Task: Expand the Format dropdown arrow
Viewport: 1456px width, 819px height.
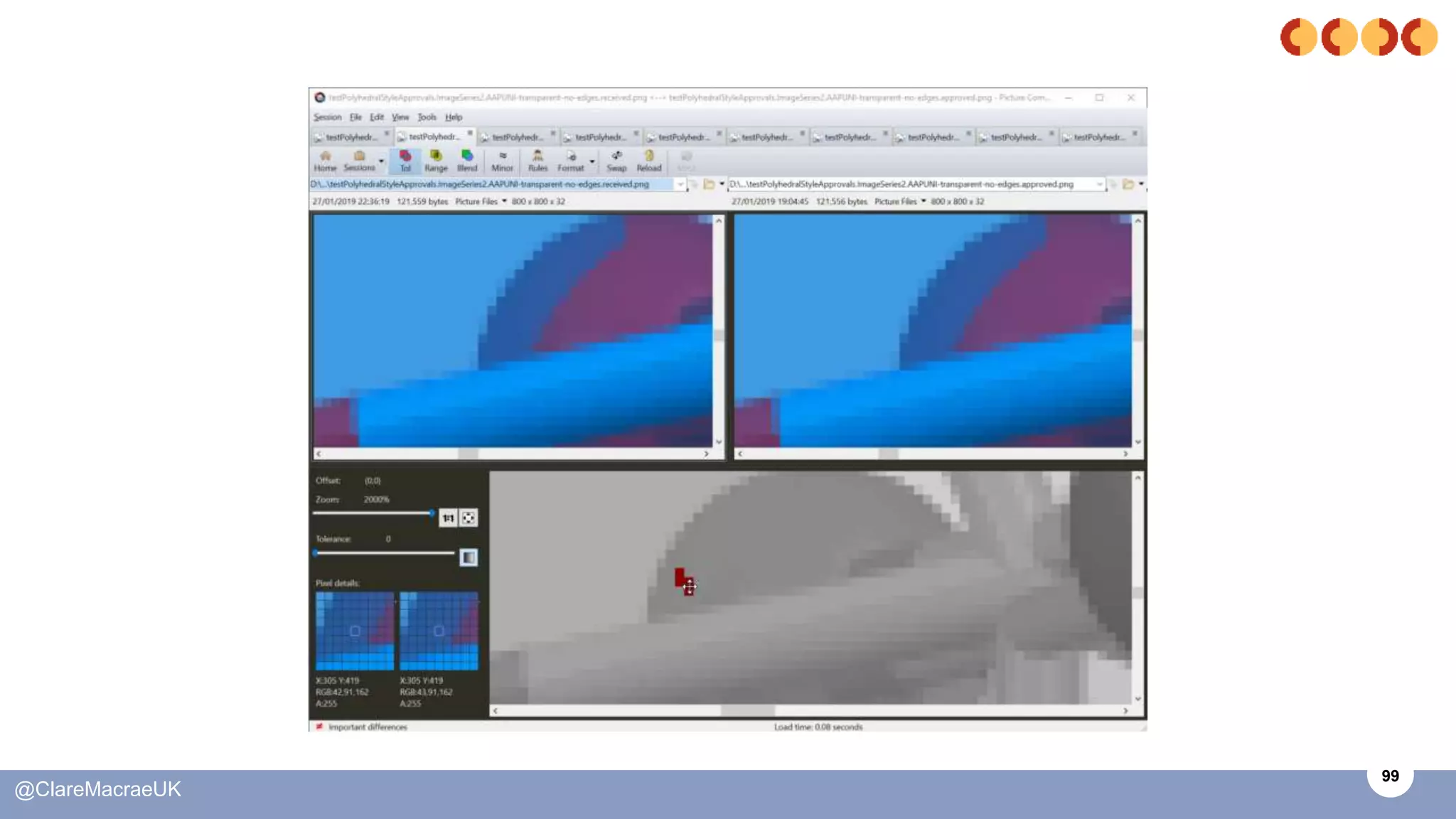Action: point(591,161)
